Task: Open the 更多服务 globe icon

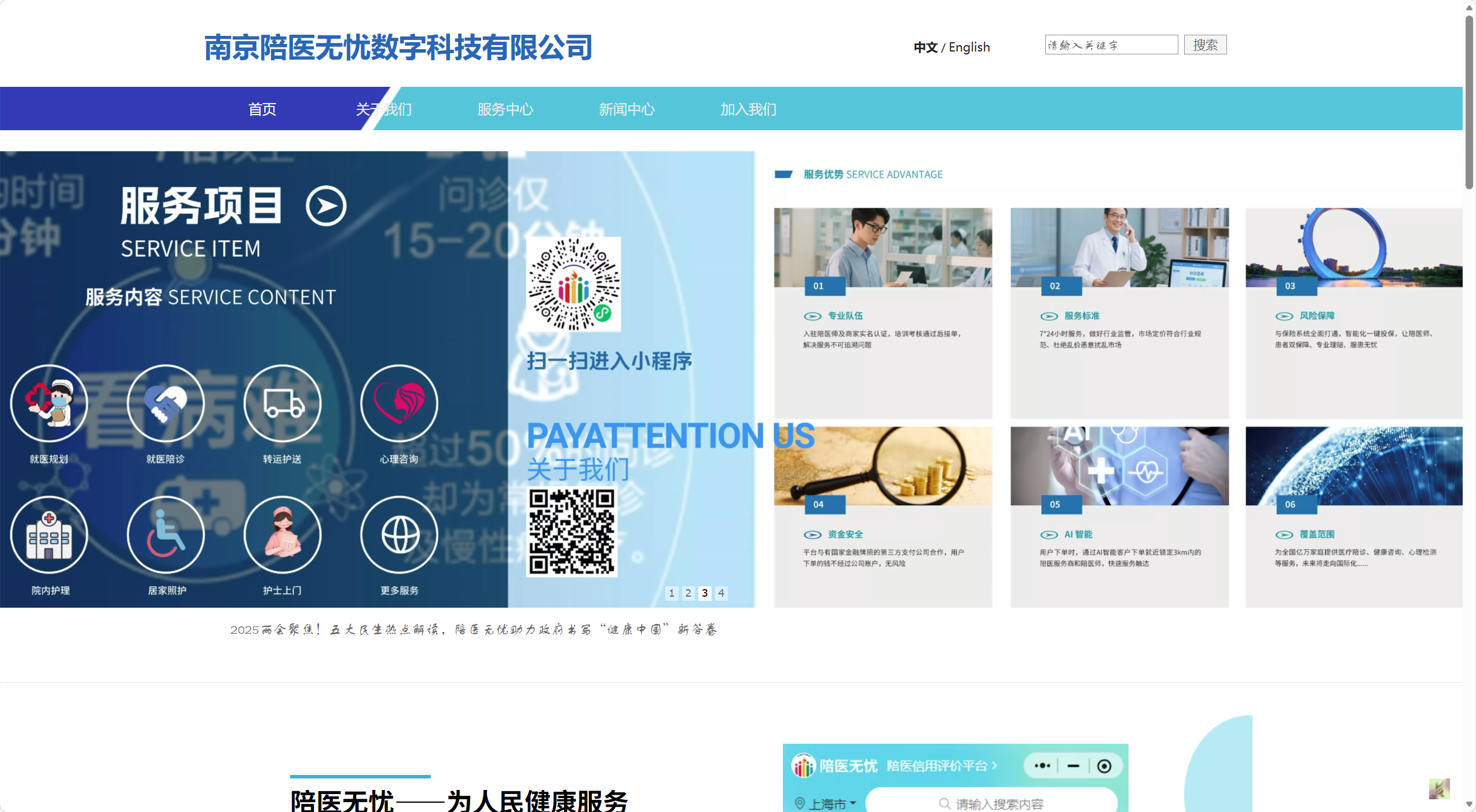Action: coord(399,535)
